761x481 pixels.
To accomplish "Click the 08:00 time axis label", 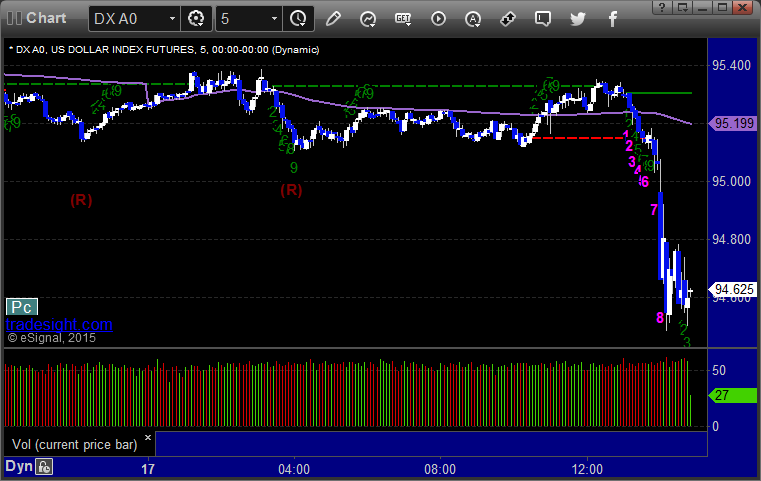I will 440,469.
